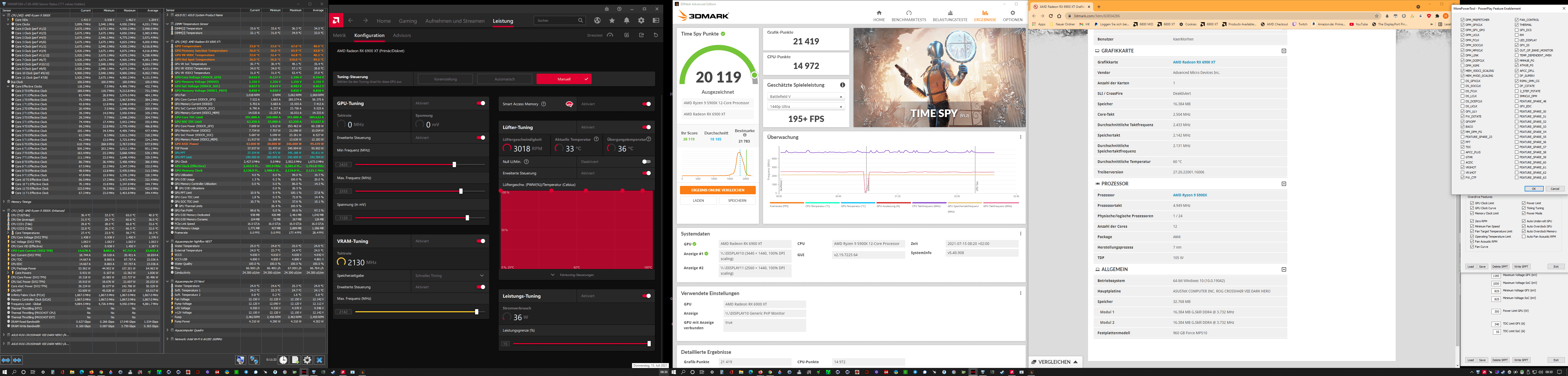Toggle GPU-Tuning Aktiviert switch
This screenshot has height=376, width=1568.
click(x=481, y=103)
